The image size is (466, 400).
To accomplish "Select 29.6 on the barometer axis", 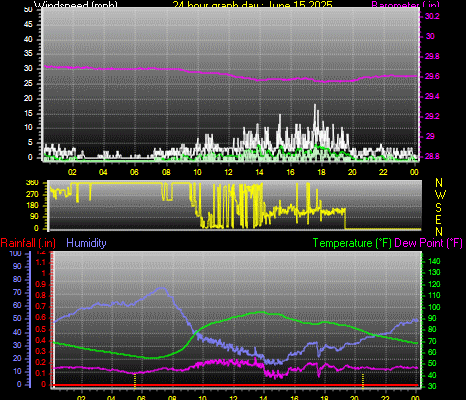I will (432, 76).
